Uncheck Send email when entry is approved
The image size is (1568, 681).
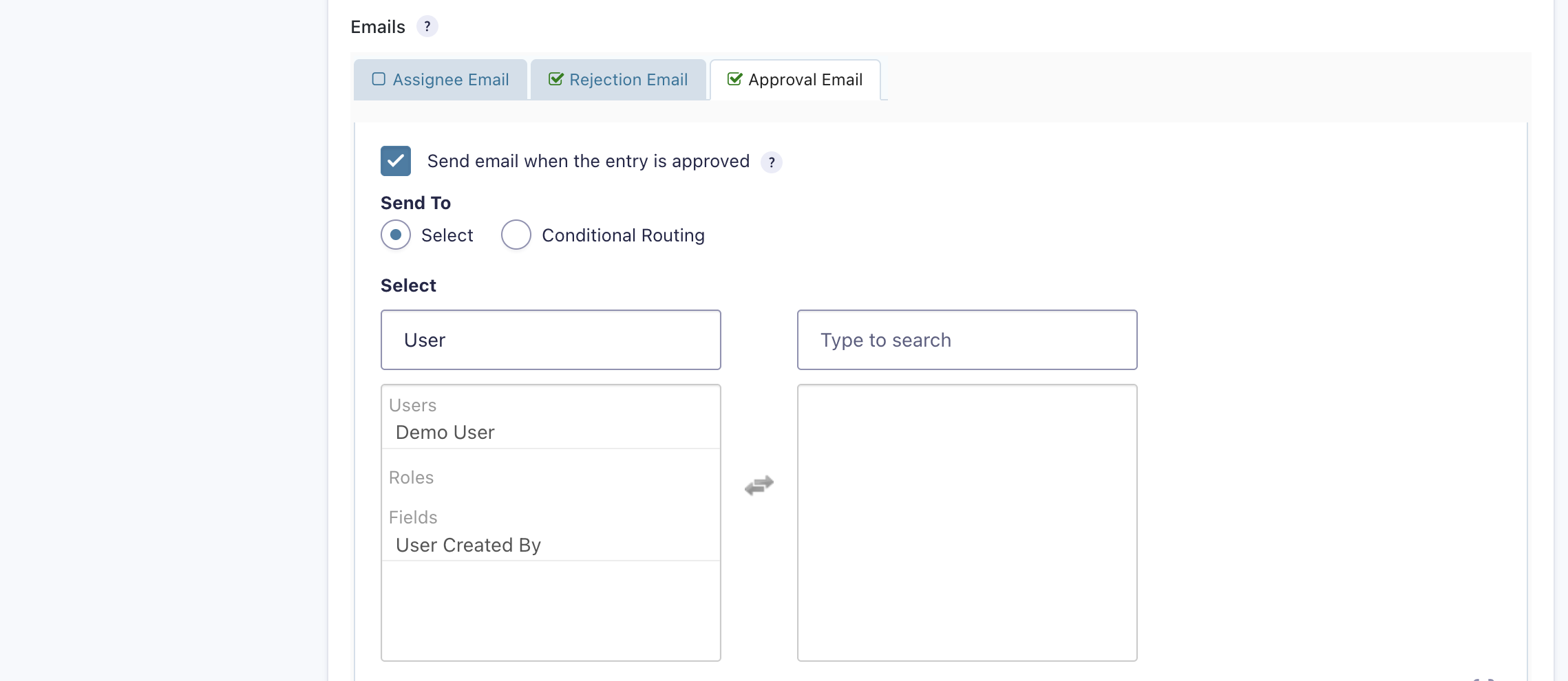tap(396, 161)
